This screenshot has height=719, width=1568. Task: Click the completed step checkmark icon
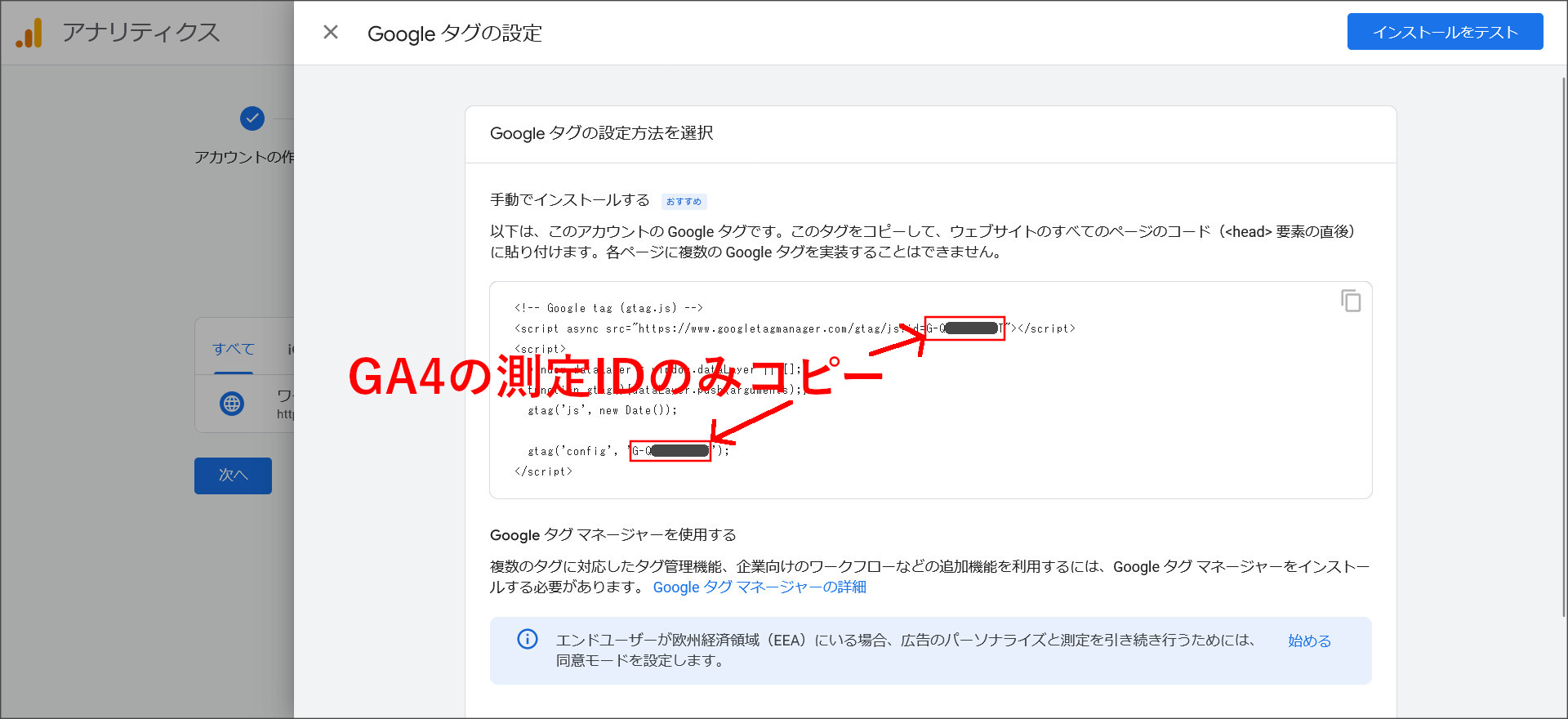point(252,118)
